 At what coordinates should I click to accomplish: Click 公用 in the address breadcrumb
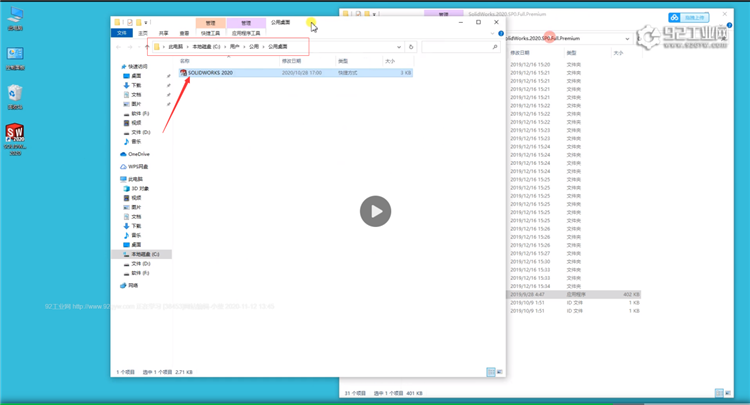[254, 47]
